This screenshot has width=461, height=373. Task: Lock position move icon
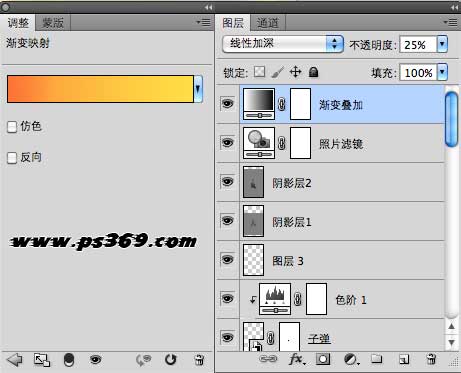296,72
